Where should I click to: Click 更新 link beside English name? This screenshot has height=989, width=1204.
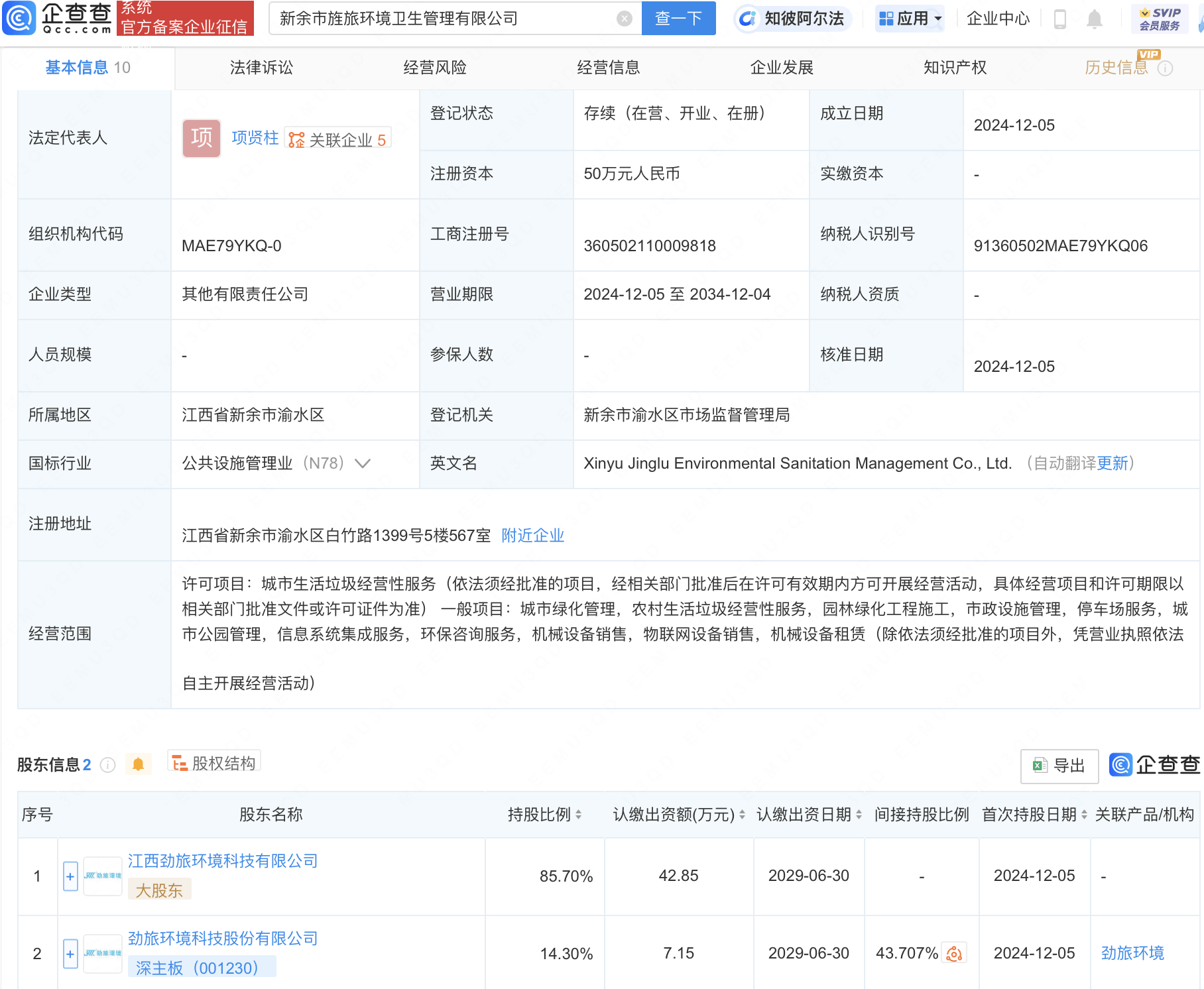1113,463
